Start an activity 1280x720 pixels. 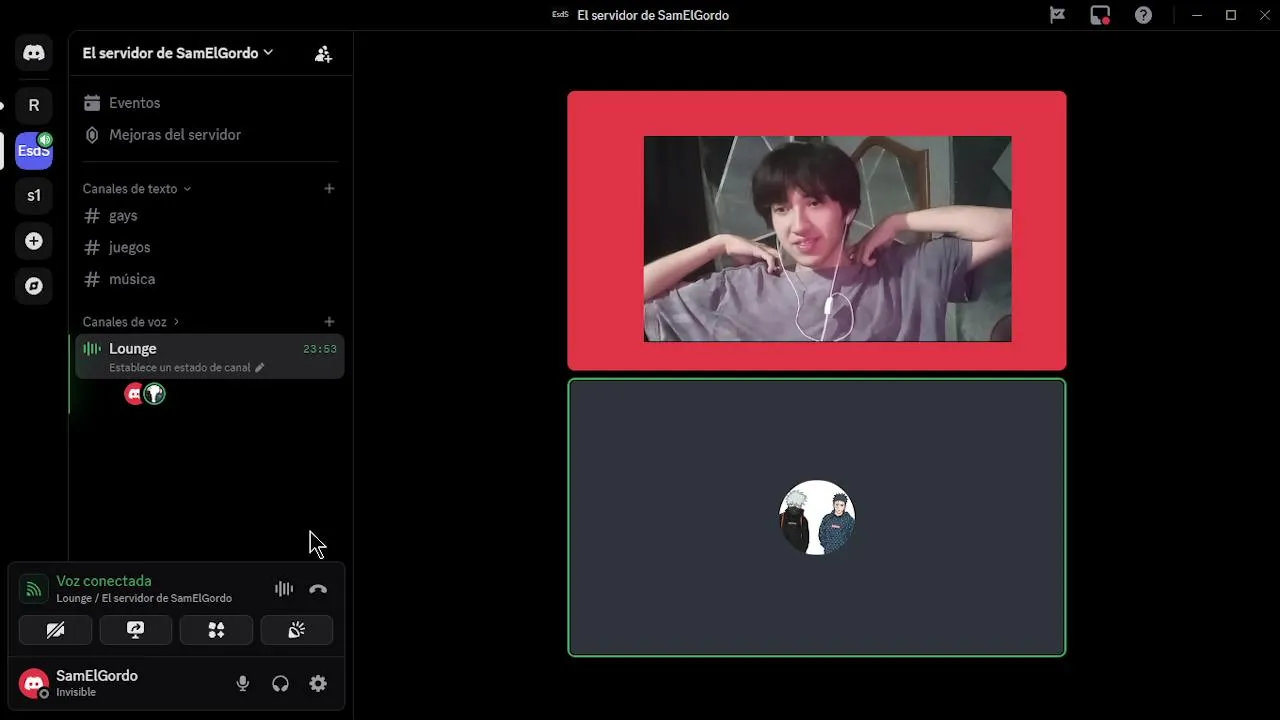(216, 630)
